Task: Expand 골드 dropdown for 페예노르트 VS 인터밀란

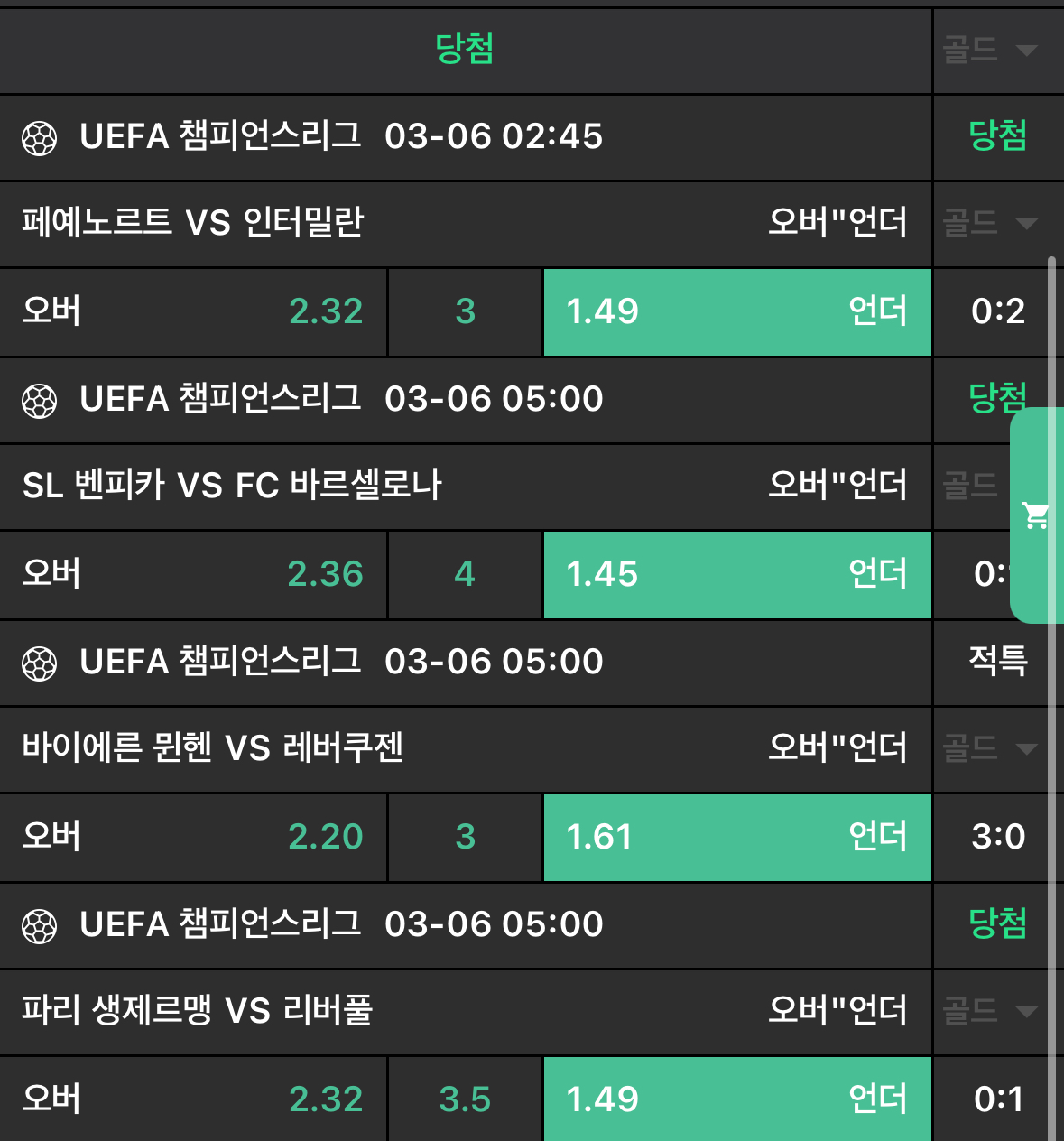Action: [990, 223]
